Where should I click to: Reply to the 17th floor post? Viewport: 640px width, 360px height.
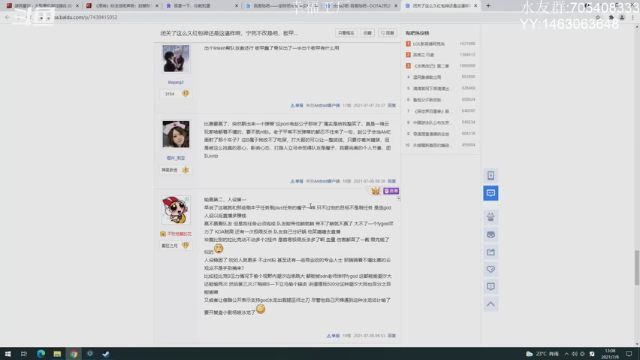click(392, 105)
